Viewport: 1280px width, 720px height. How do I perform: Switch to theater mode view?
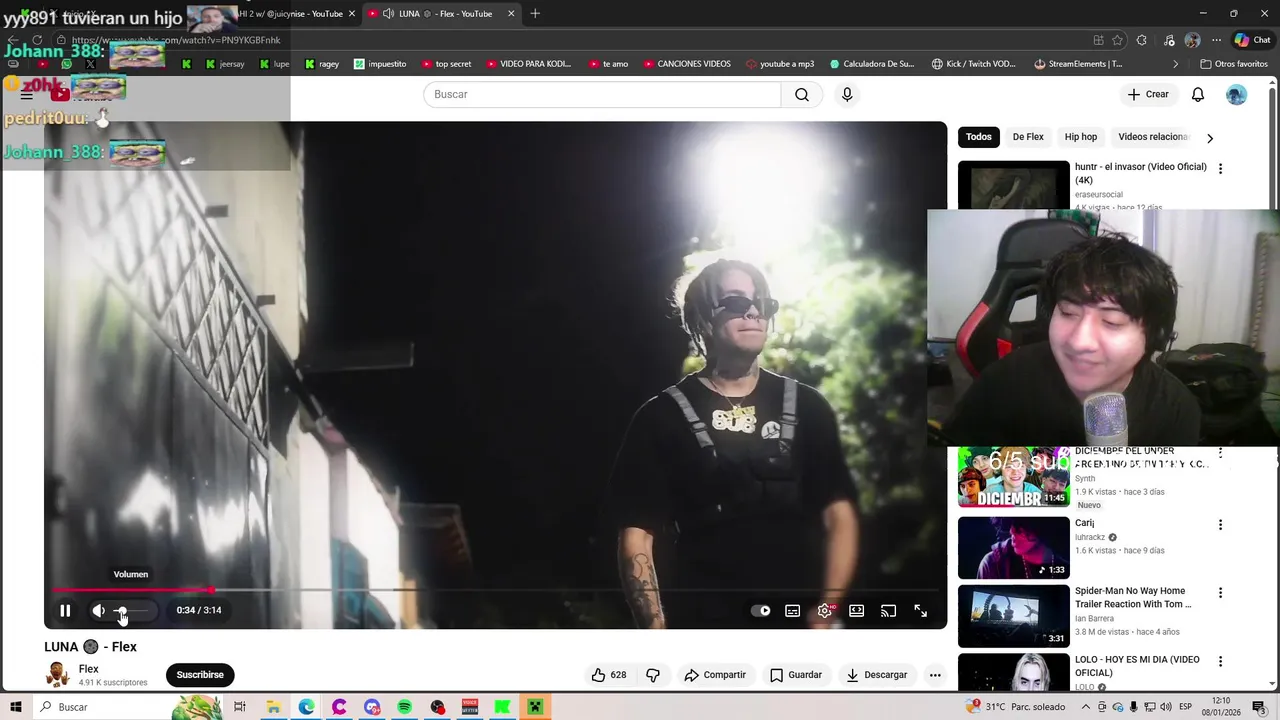(857, 611)
